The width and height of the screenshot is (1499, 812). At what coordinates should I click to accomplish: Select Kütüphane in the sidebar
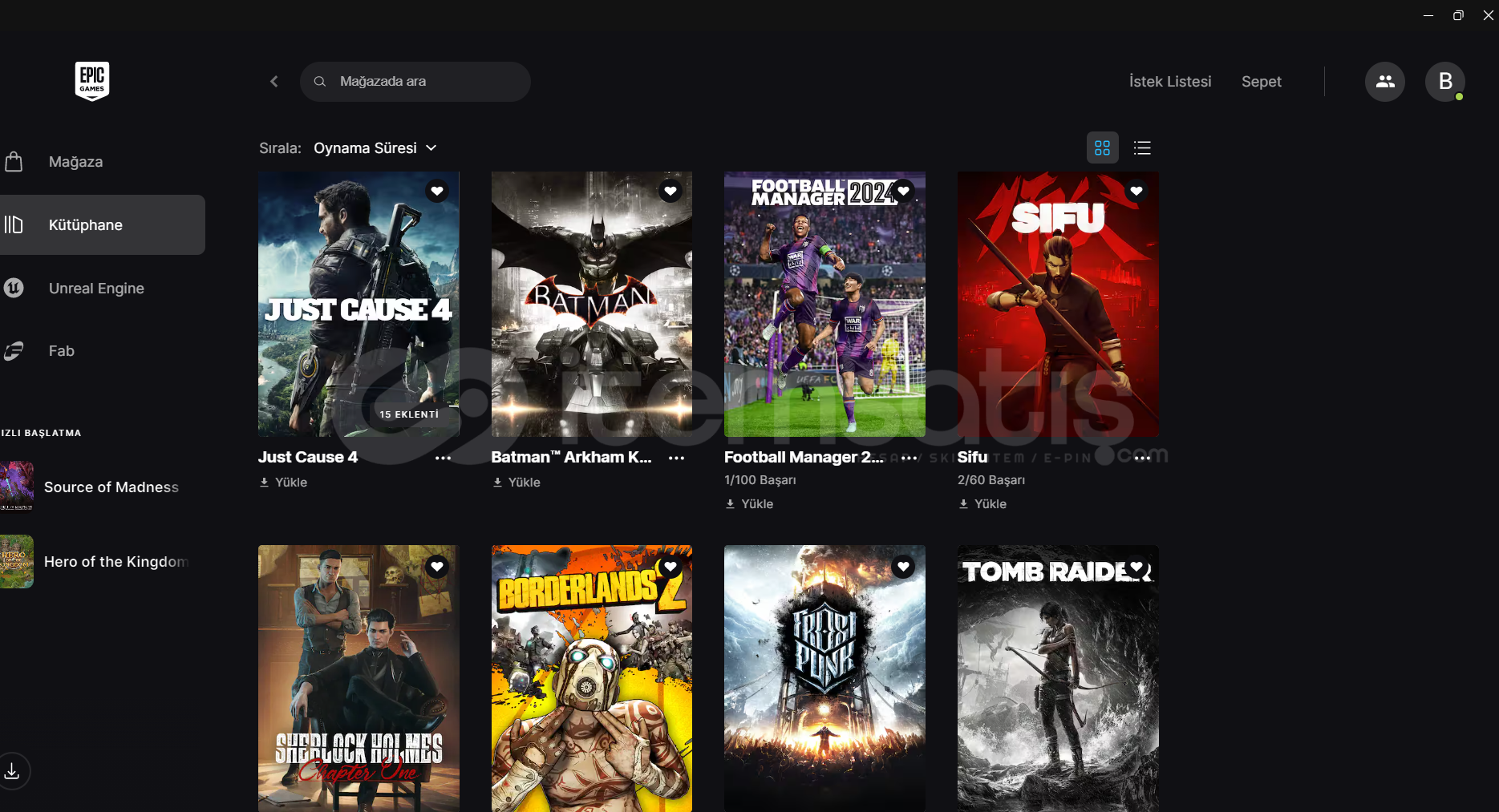(x=103, y=225)
